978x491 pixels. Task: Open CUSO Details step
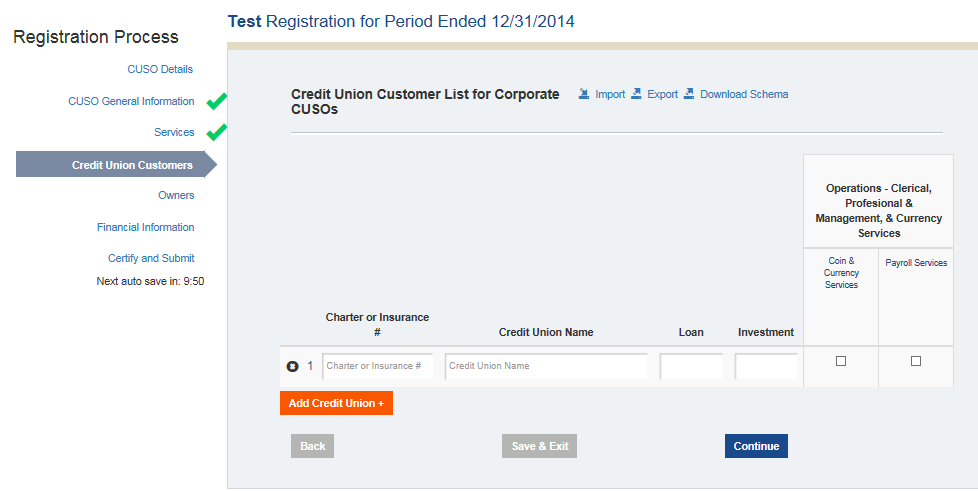click(x=160, y=69)
